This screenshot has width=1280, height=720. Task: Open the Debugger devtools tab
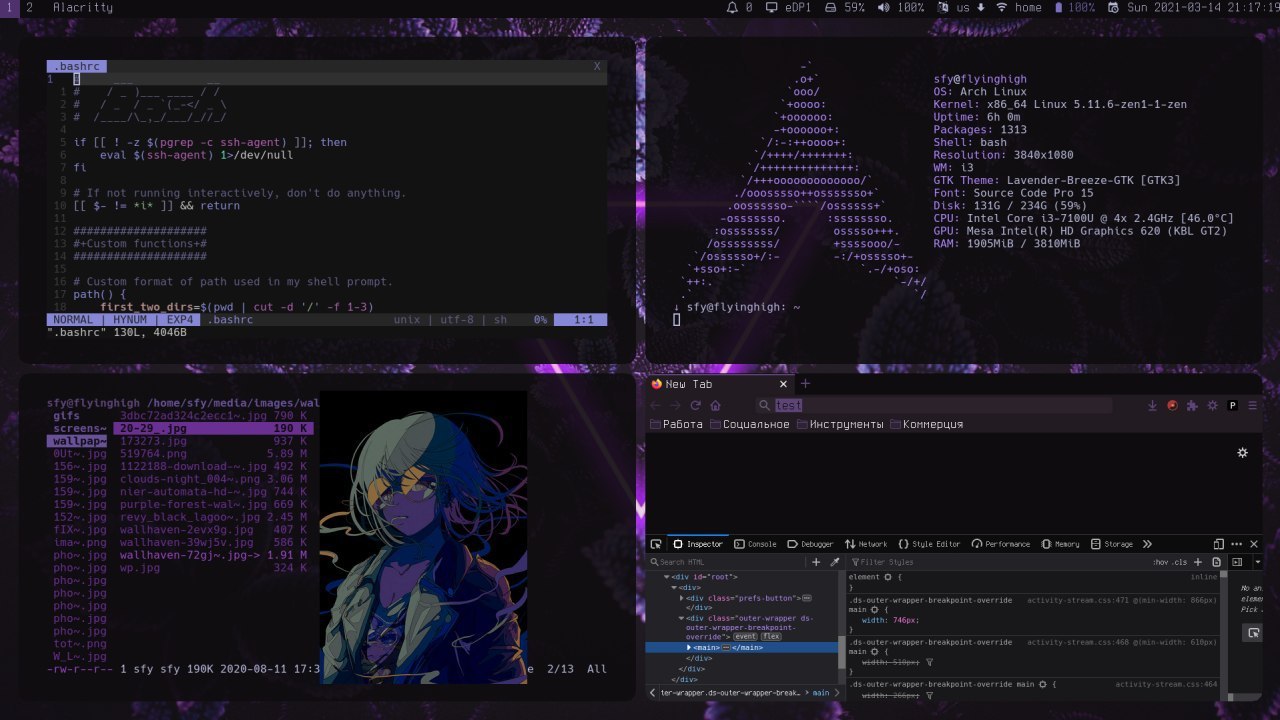coord(809,544)
